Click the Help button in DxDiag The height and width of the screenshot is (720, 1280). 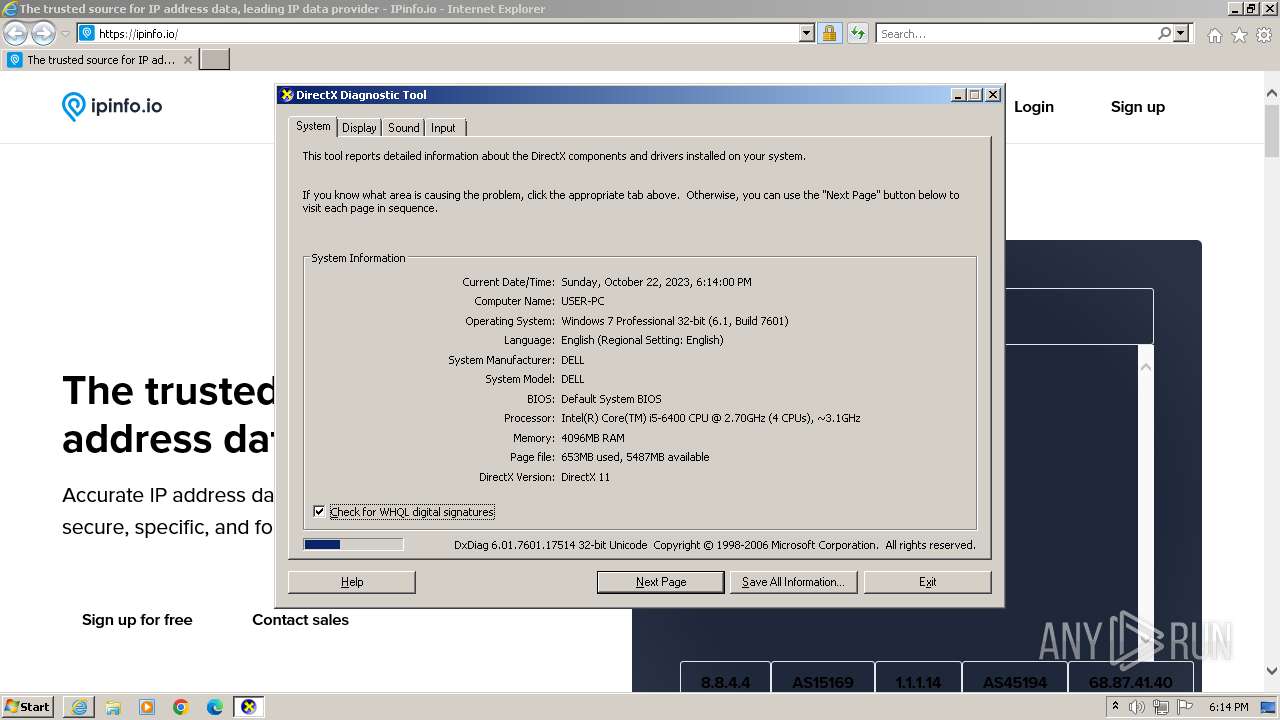tap(352, 582)
